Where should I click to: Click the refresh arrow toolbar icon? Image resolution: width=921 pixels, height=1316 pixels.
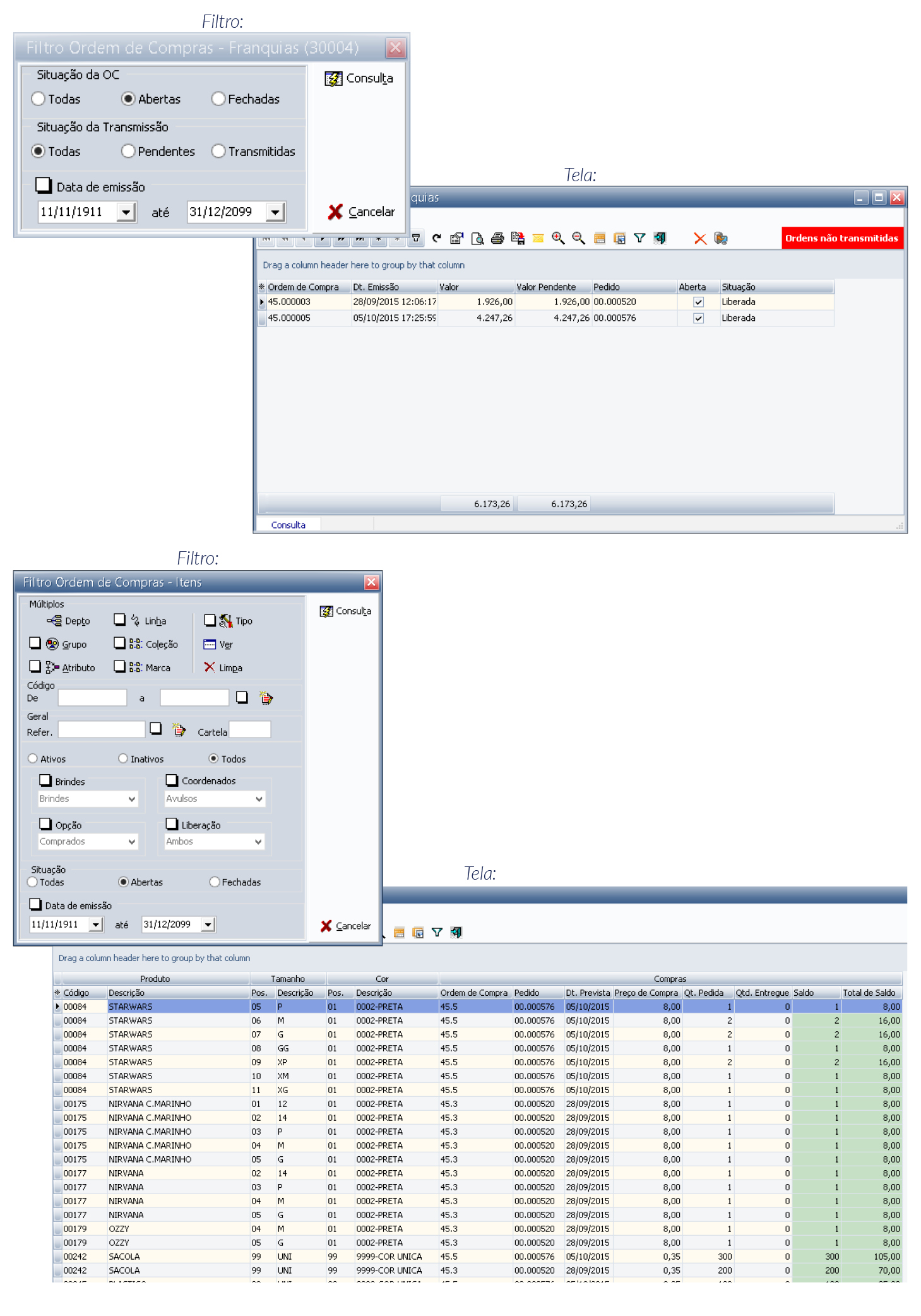coord(436,238)
